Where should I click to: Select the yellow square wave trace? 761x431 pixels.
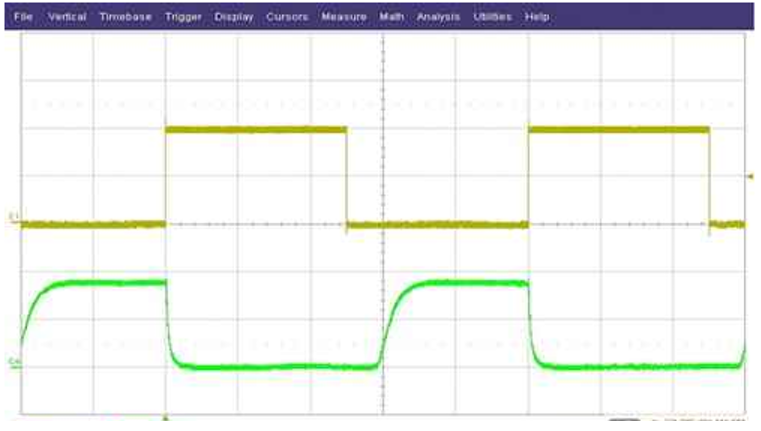click(255, 129)
